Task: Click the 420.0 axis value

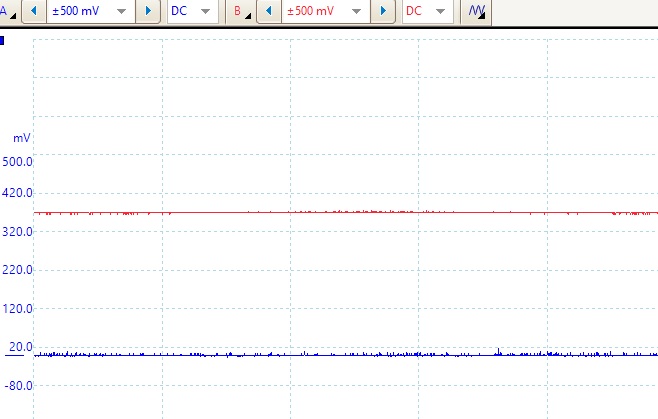Action: pos(17,193)
